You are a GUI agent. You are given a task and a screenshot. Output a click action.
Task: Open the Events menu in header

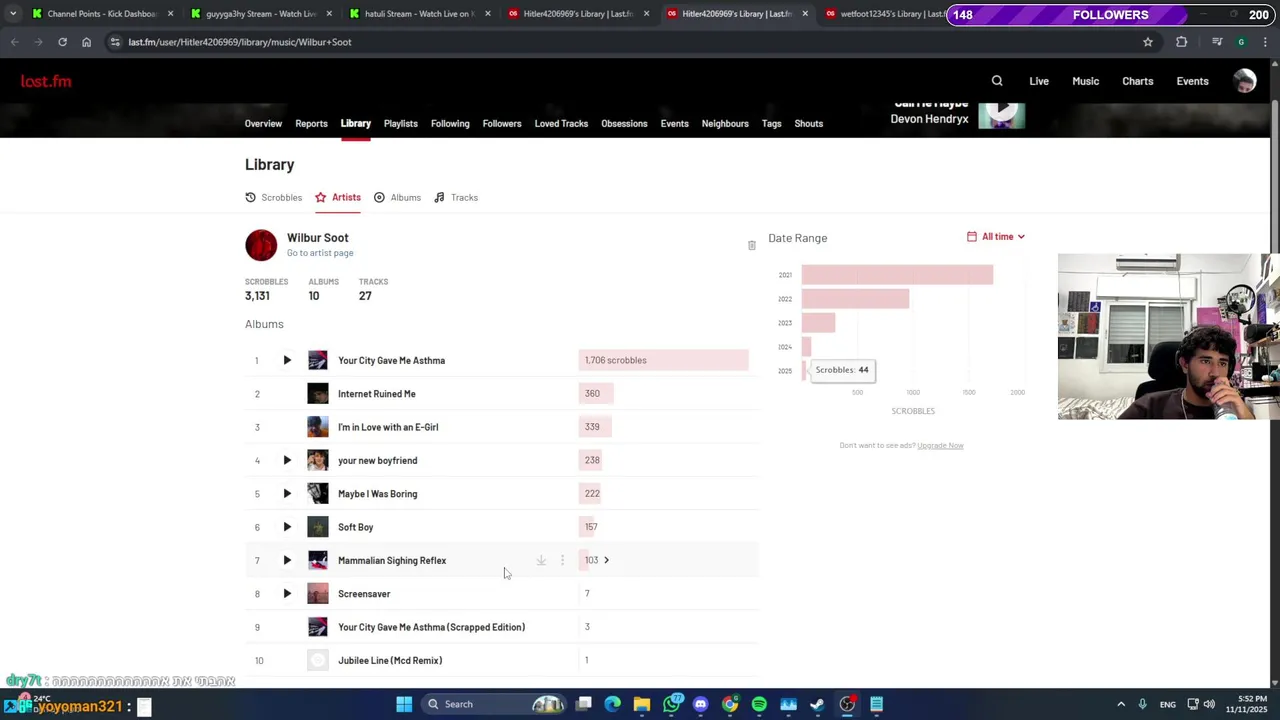[x=1192, y=81]
